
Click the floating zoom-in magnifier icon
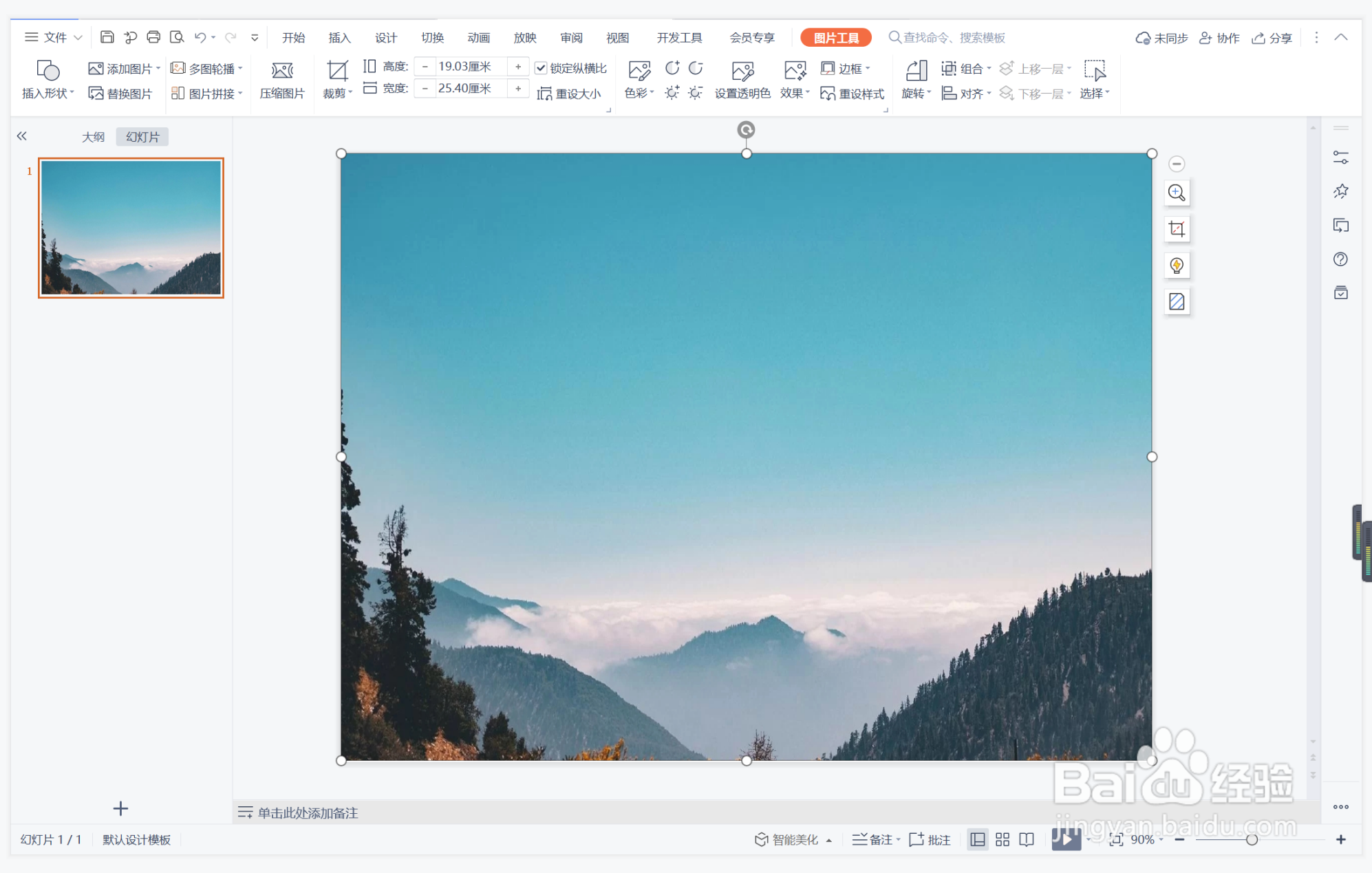(1177, 193)
